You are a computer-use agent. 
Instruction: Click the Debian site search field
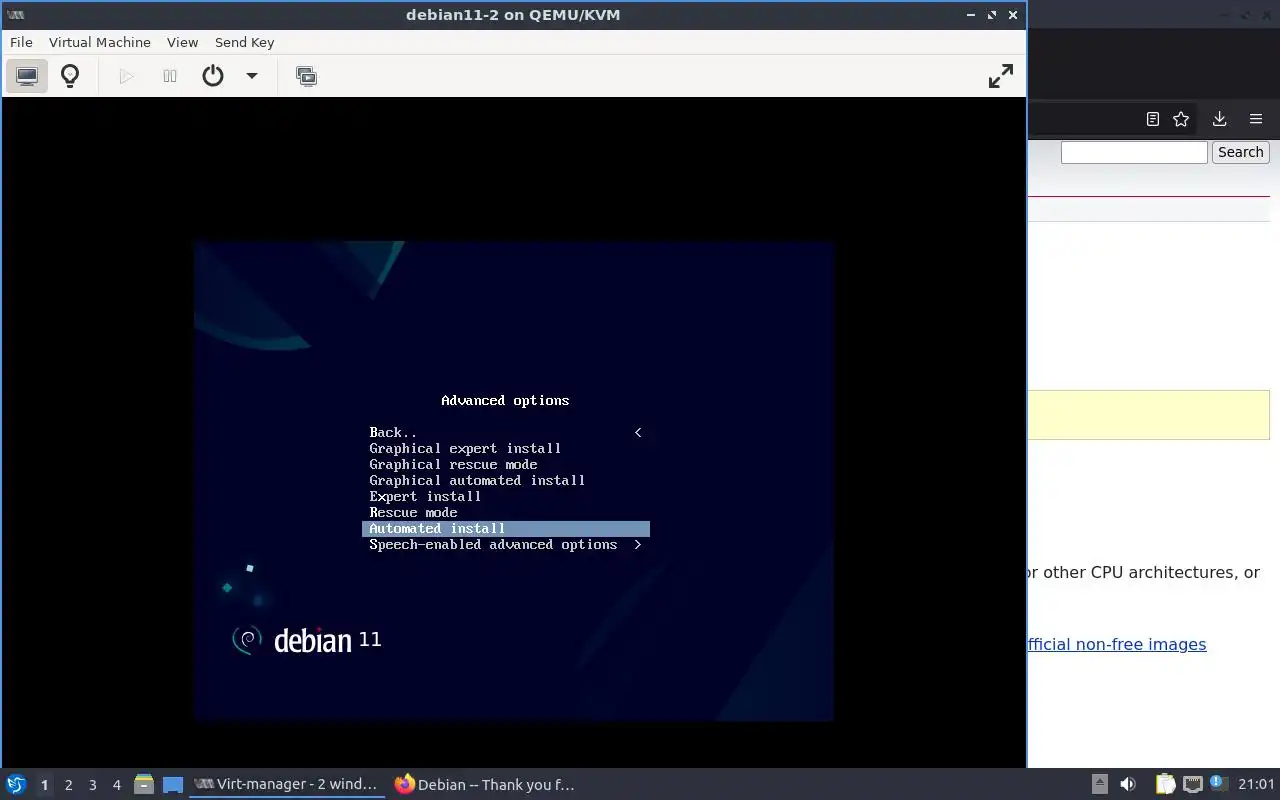1134,152
